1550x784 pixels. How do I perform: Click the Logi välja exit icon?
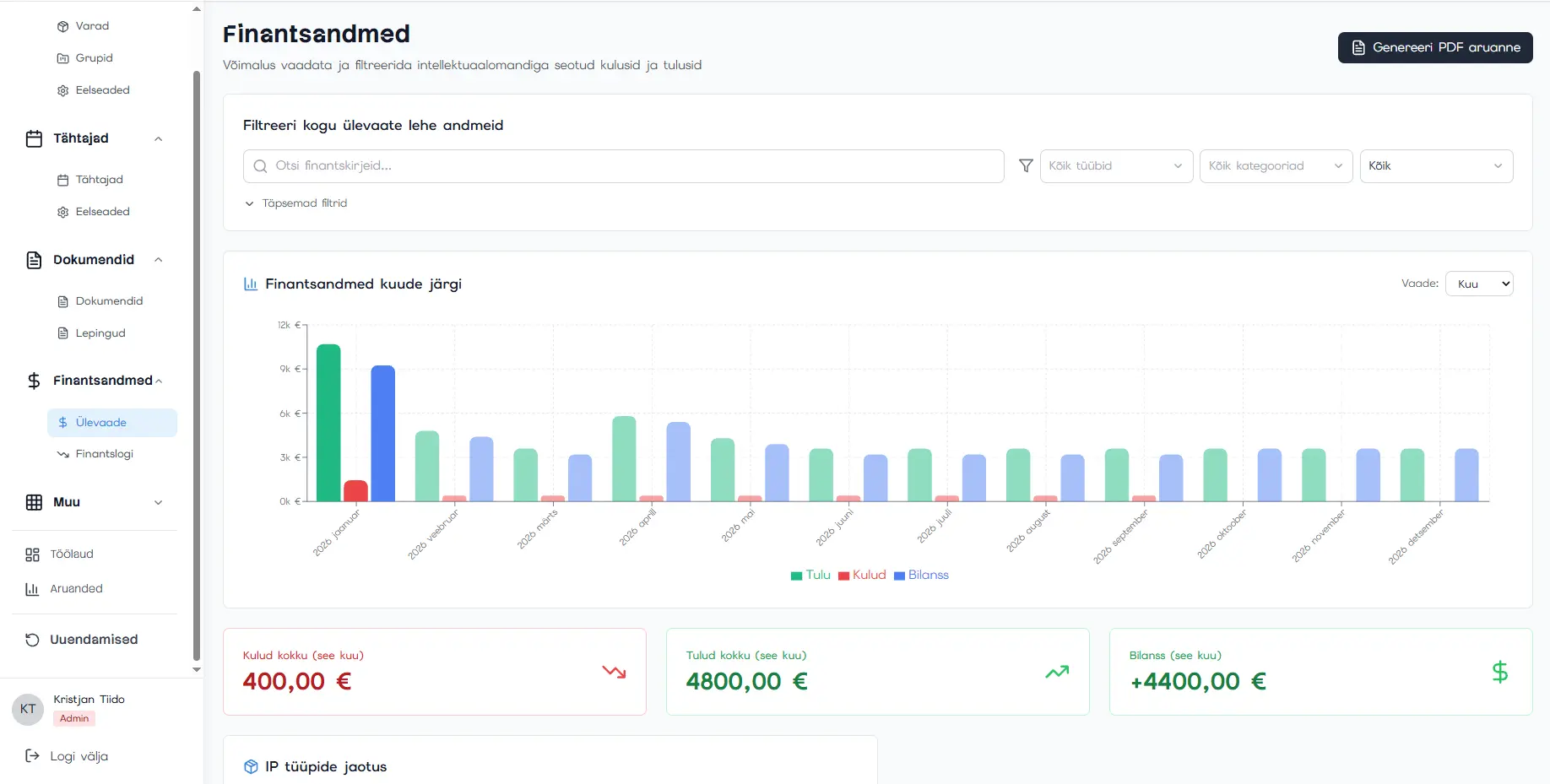pos(32,756)
